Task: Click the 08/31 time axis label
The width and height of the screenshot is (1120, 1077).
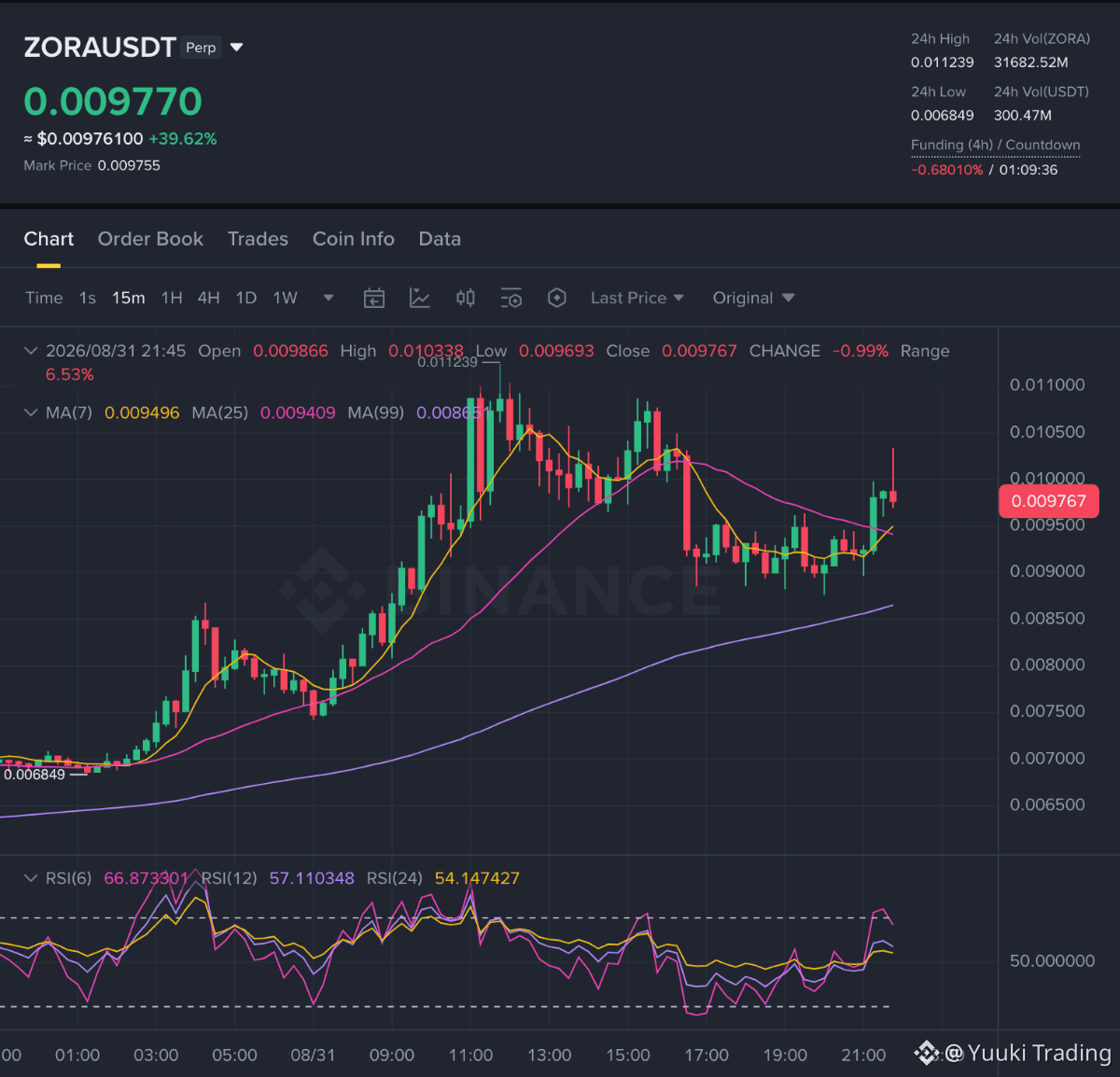Action: click(313, 1056)
